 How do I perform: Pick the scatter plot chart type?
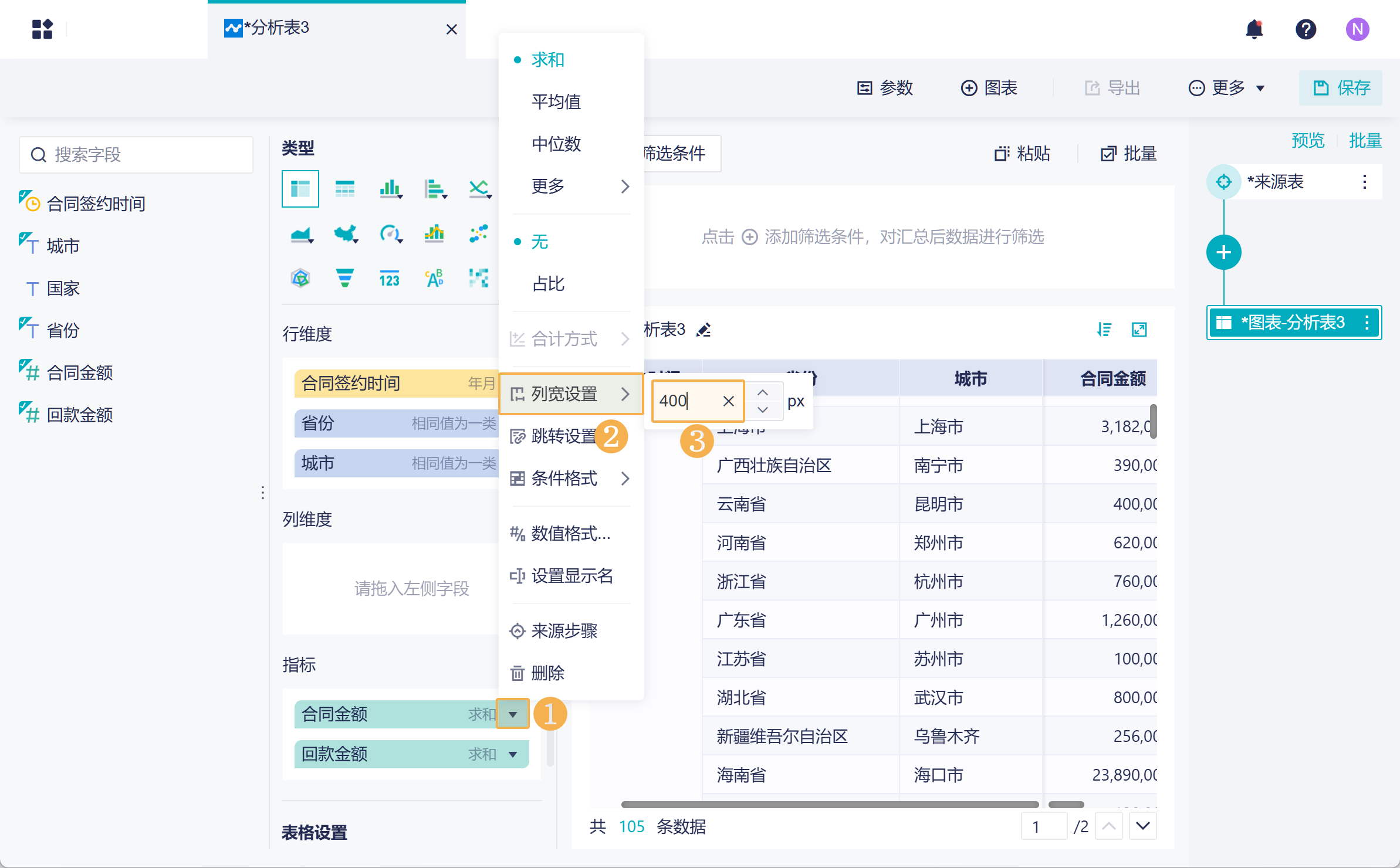pyautogui.click(x=479, y=234)
